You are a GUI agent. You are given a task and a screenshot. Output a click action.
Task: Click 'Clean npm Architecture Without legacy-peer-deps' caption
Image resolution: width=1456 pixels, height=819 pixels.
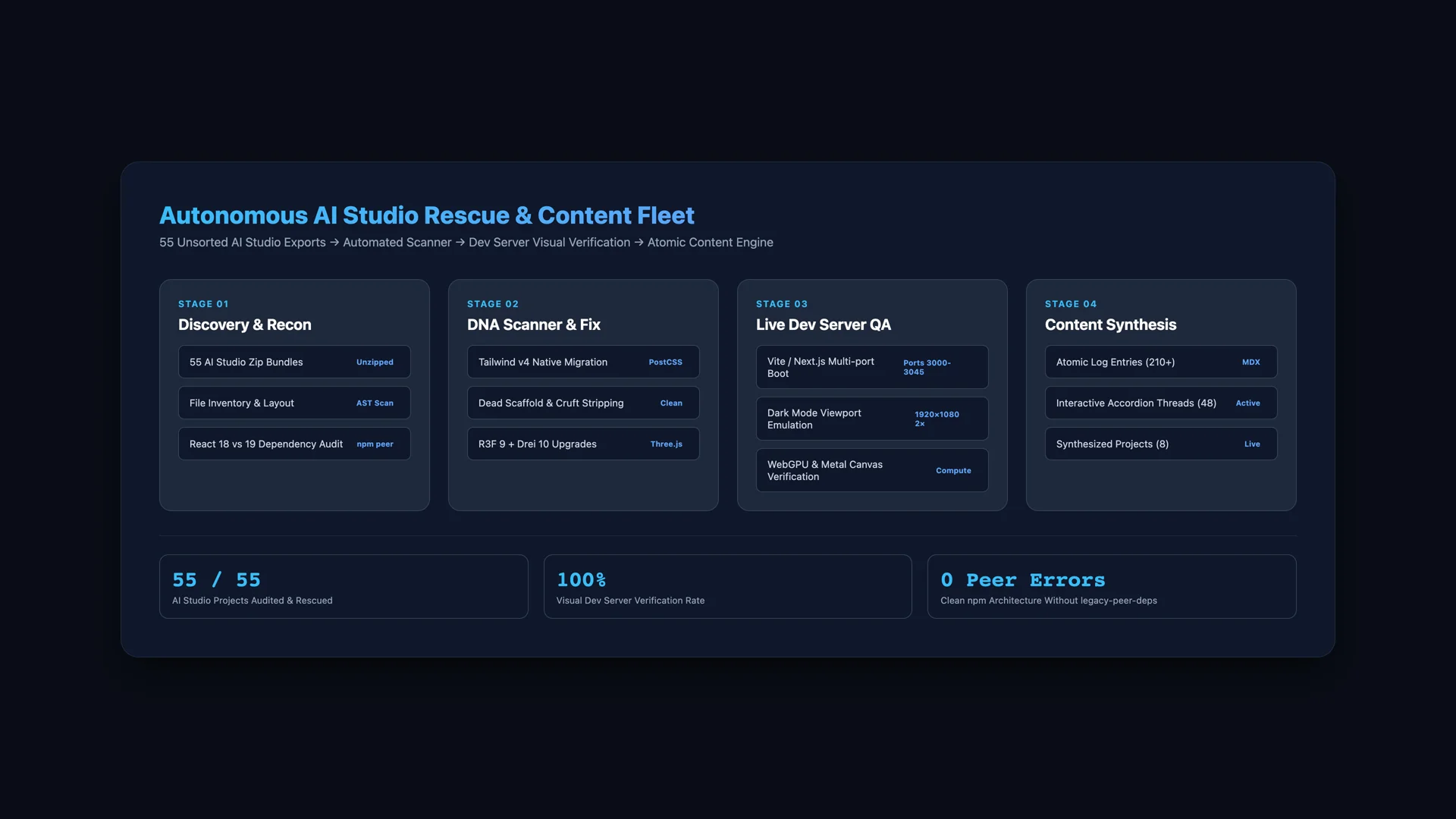[x=1049, y=601]
